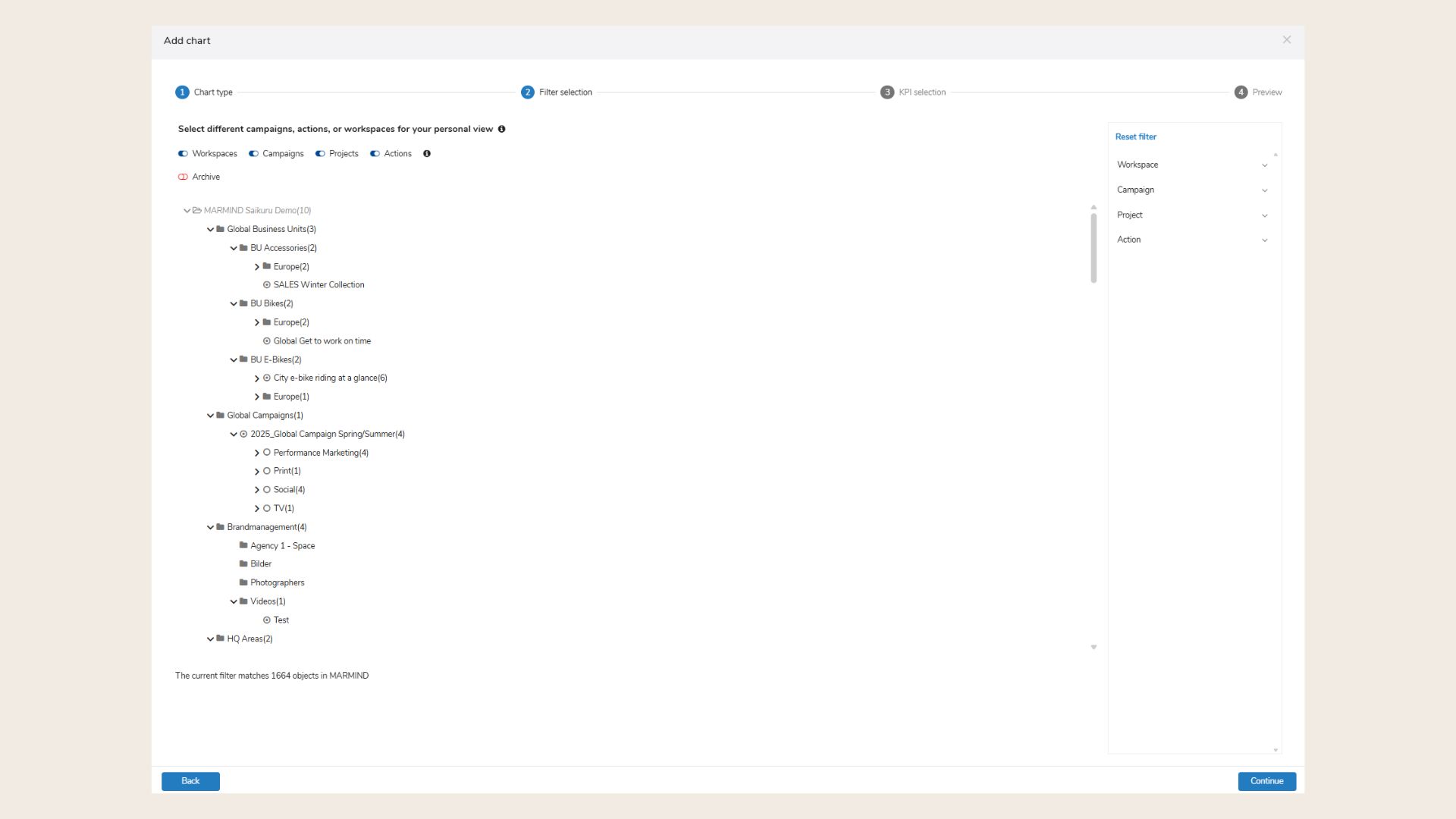1456x819 pixels.
Task: Click the info icon after the Actions toggle
Action: pyautogui.click(x=427, y=154)
